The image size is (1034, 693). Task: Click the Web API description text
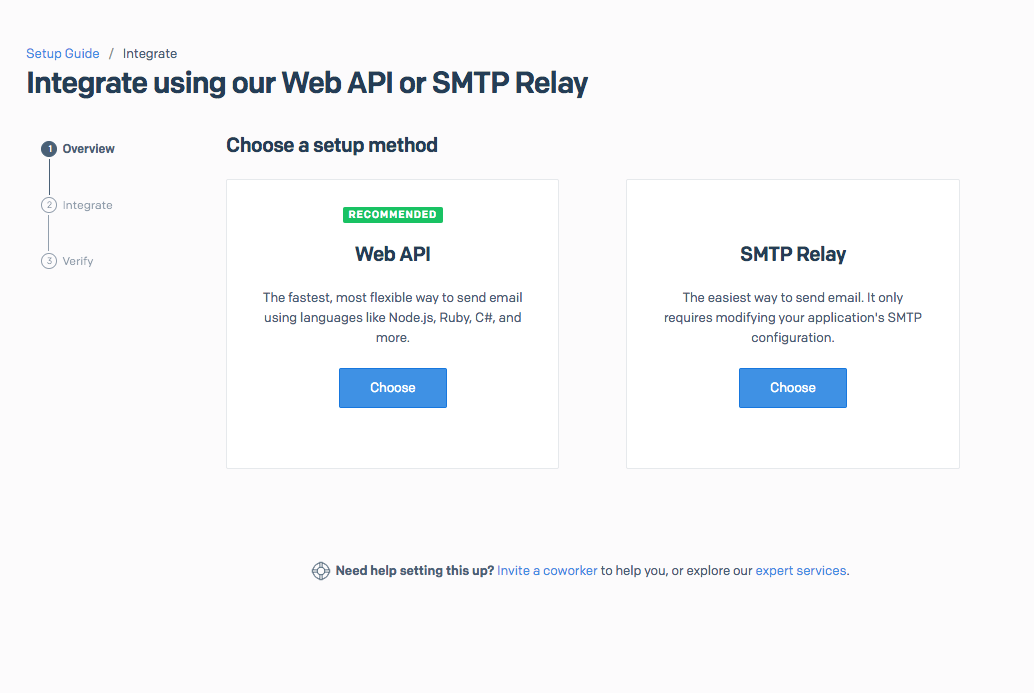coord(393,317)
